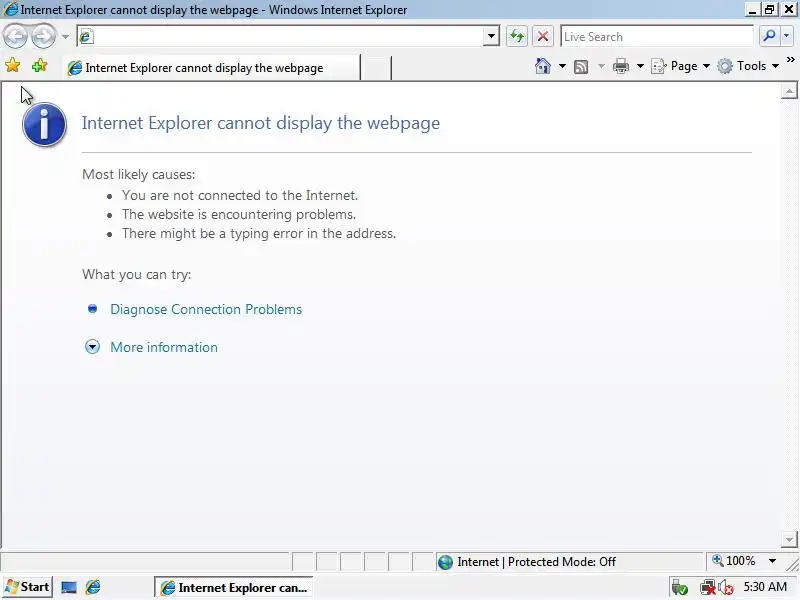Image resolution: width=800 pixels, height=600 pixels.
Task: Expand the More information arrow icon
Action: 92,347
